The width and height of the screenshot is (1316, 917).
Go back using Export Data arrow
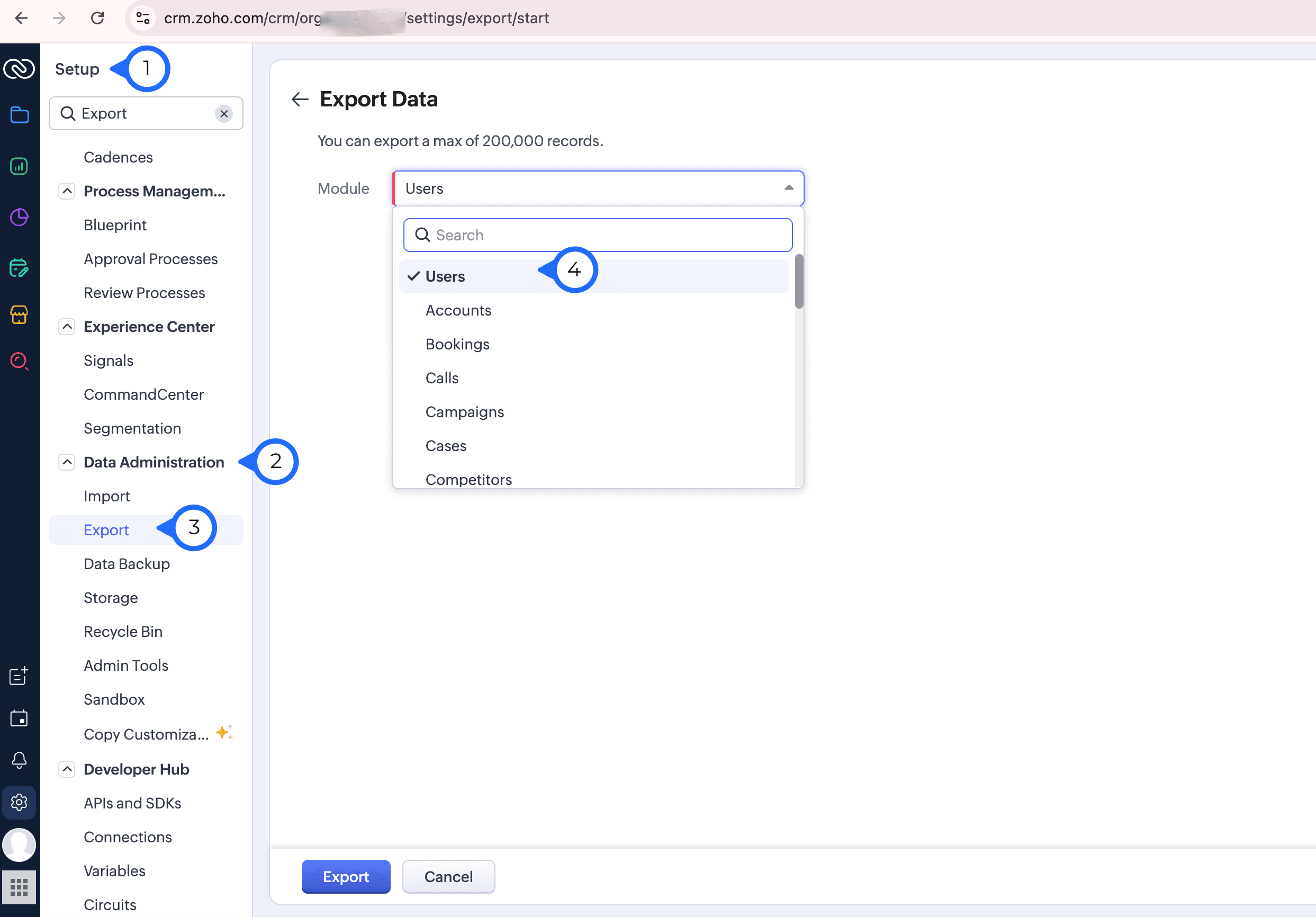pyautogui.click(x=300, y=99)
